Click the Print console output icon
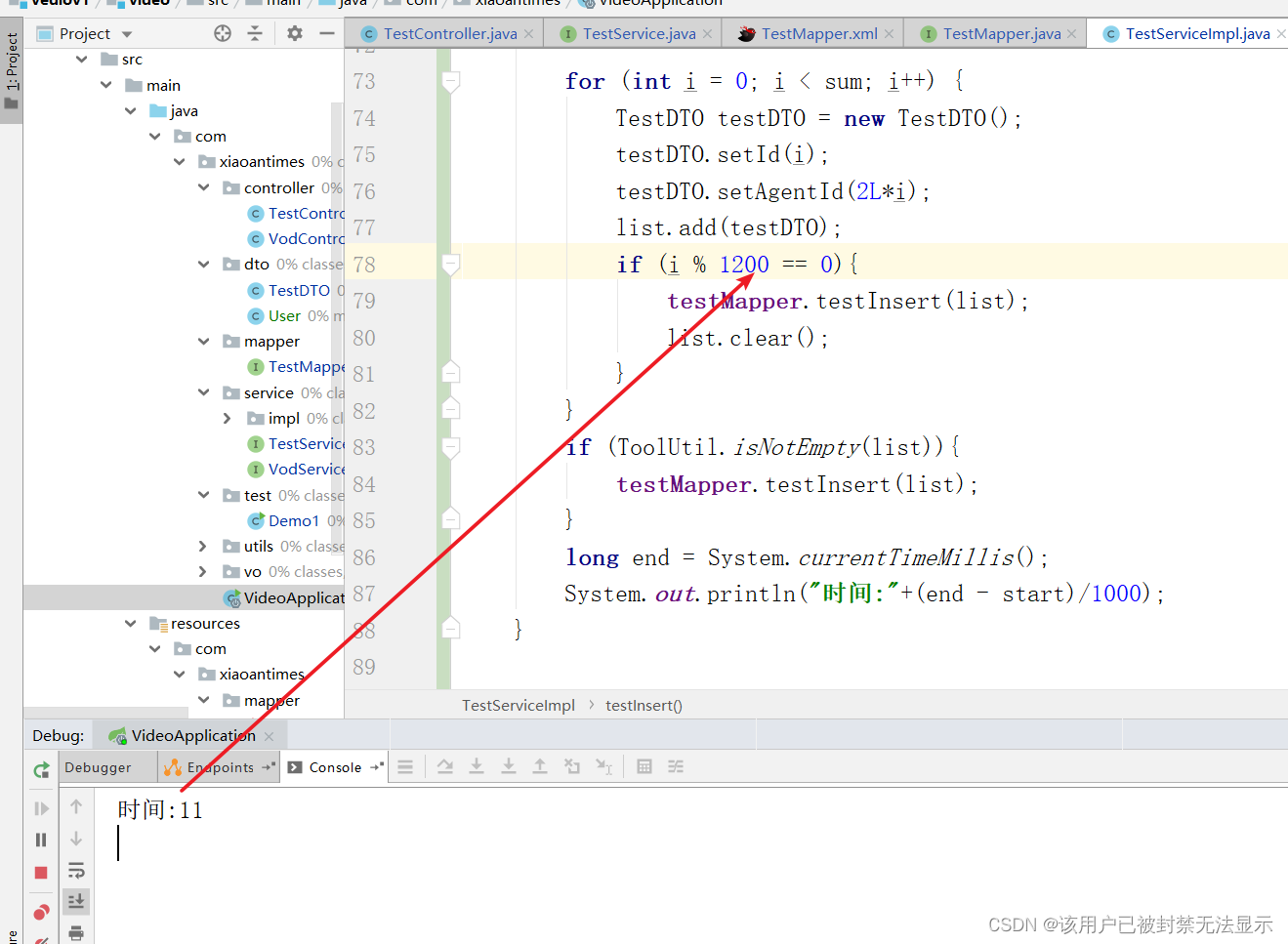 [x=76, y=932]
